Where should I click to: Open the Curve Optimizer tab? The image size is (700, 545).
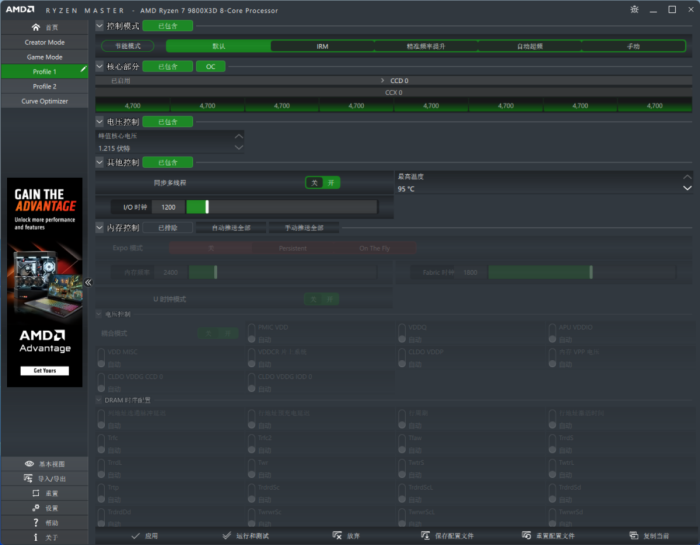click(44, 101)
